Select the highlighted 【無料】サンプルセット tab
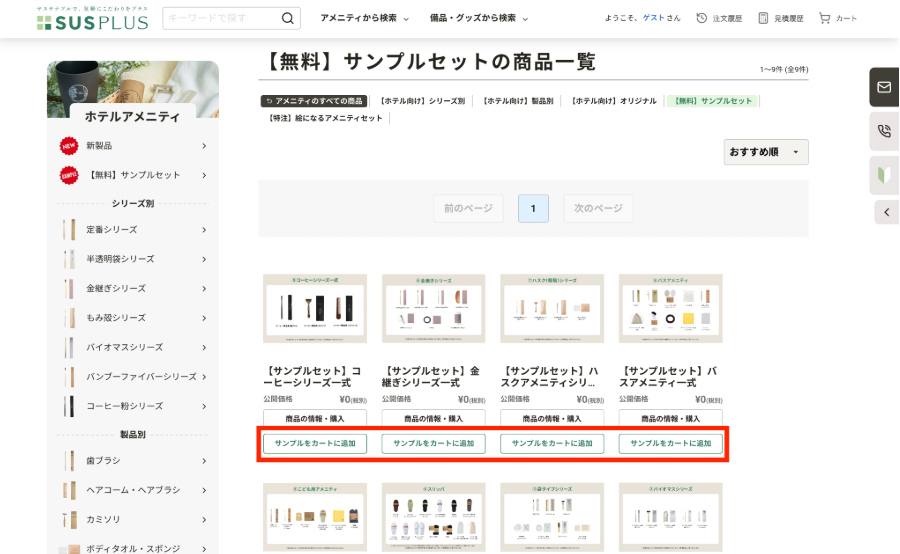900x554 pixels. tap(712, 101)
